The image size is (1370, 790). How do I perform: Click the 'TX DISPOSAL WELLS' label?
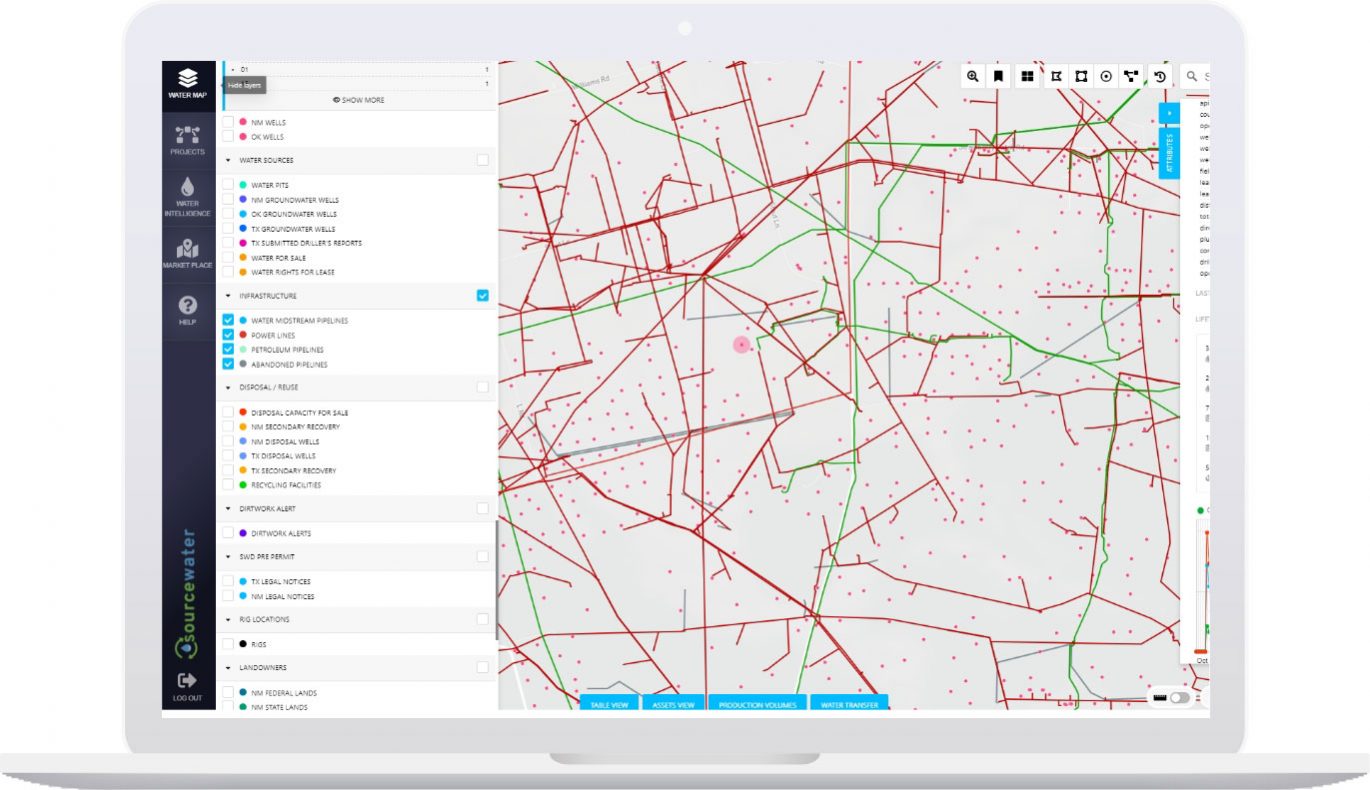(x=285, y=456)
